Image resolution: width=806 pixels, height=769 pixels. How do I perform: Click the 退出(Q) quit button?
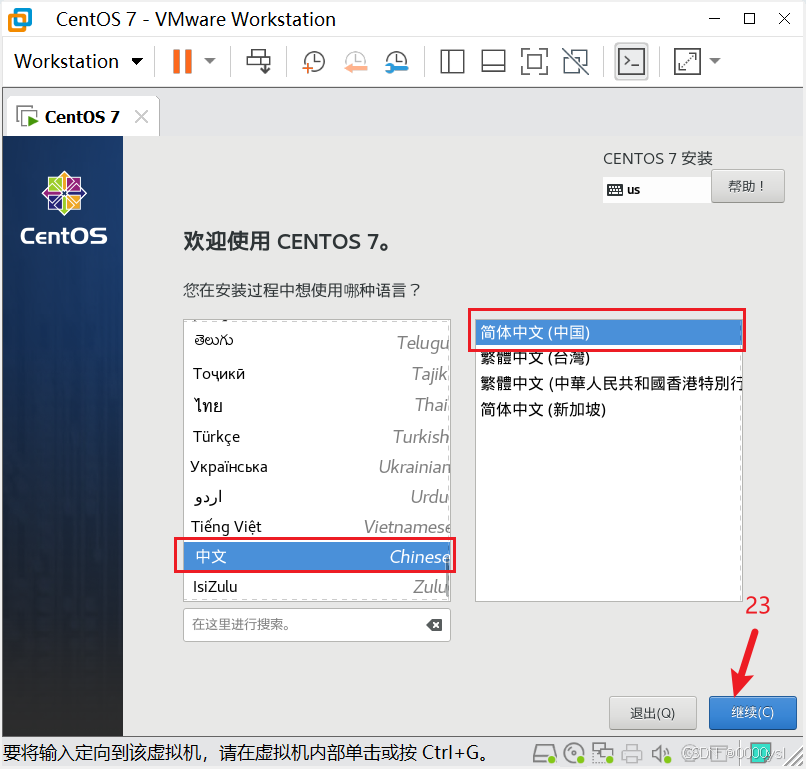[x=652, y=713]
